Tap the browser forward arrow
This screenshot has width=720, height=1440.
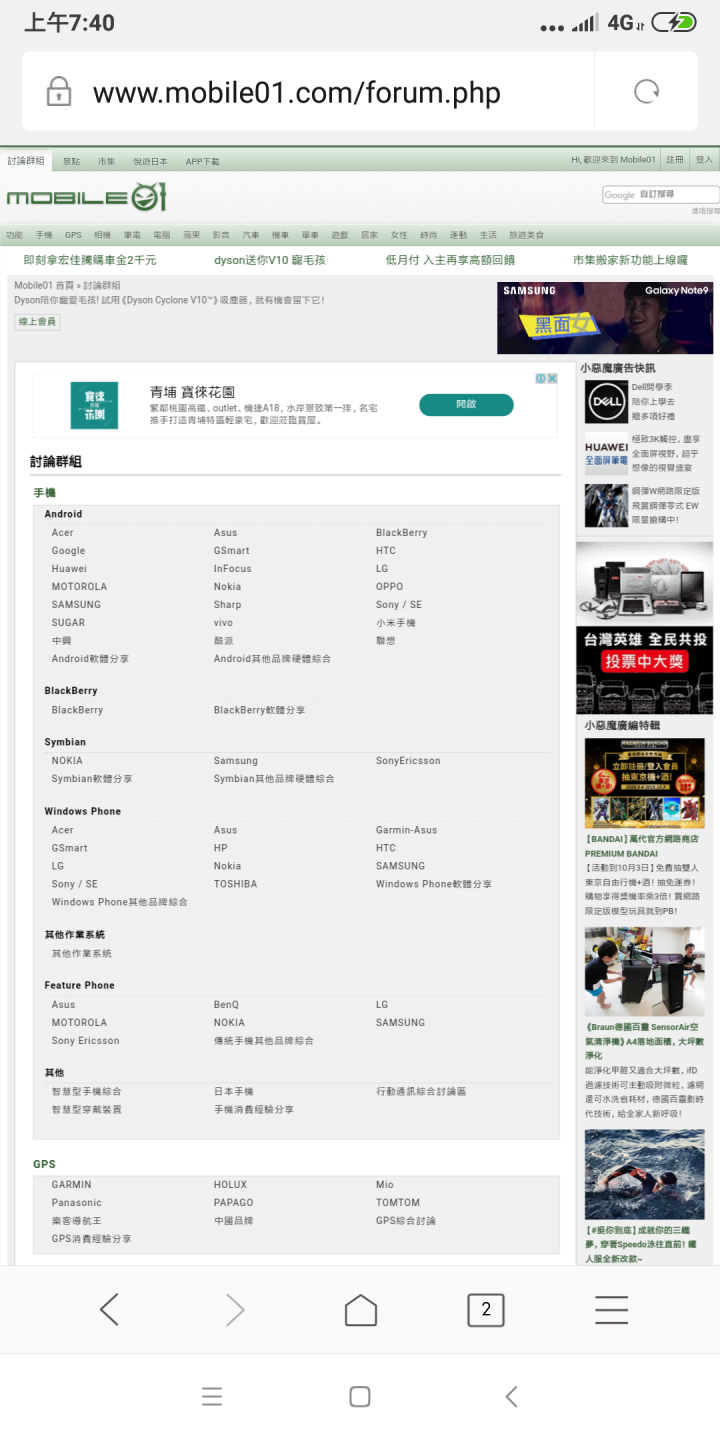235,1309
